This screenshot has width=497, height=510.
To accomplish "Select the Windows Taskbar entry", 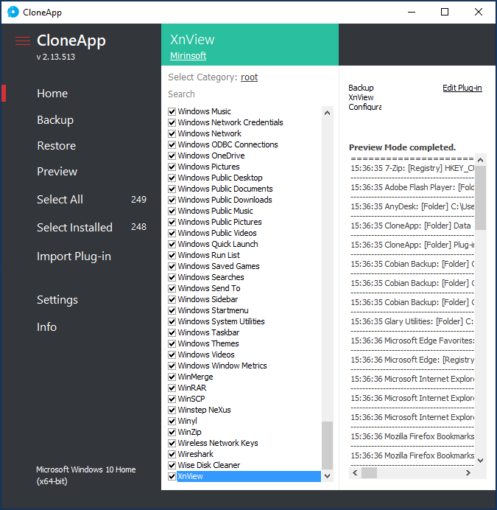I will pos(208,332).
